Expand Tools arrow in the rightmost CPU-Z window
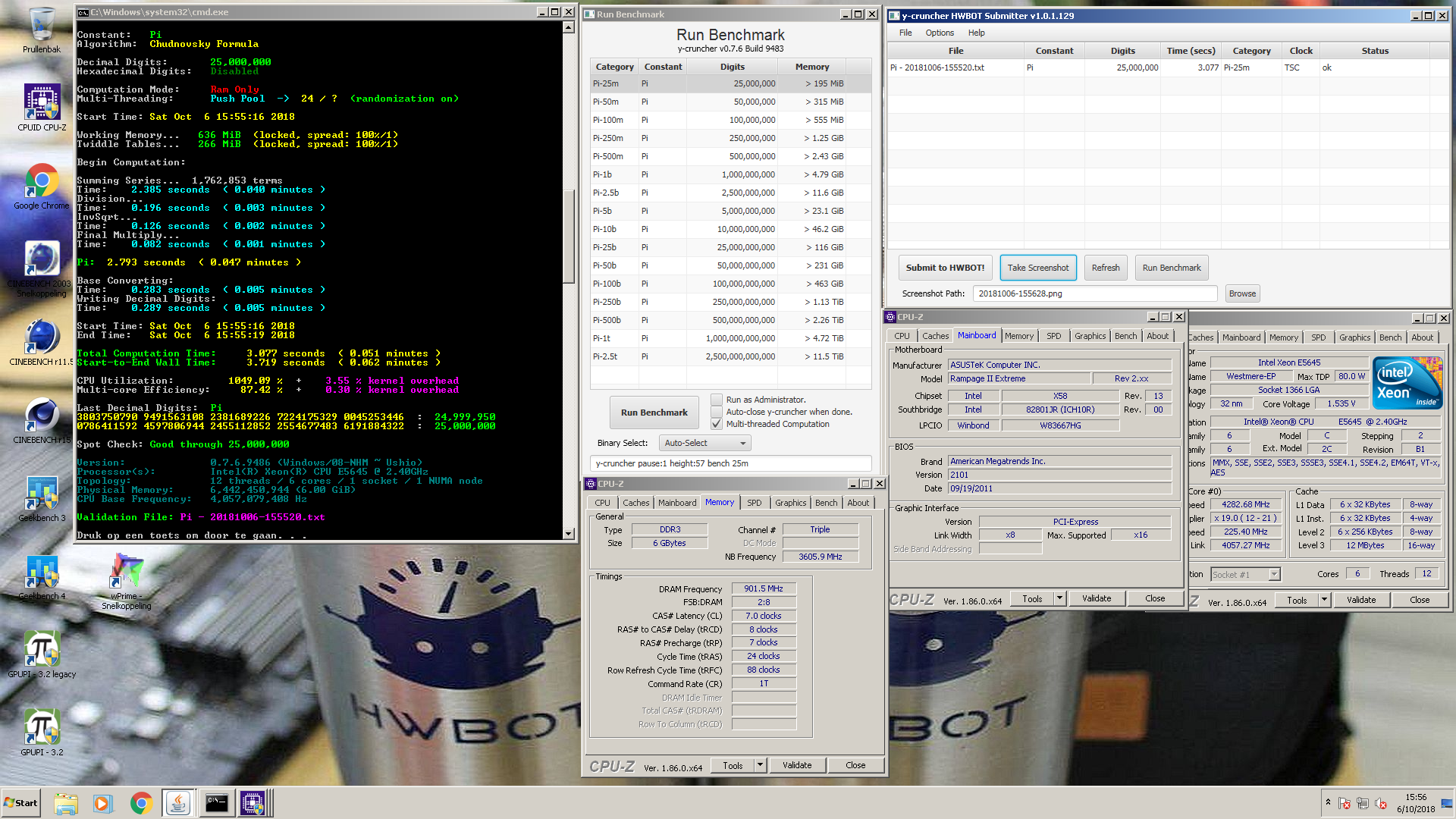Screen dimensions: 1456x819 (x=1324, y=600)
